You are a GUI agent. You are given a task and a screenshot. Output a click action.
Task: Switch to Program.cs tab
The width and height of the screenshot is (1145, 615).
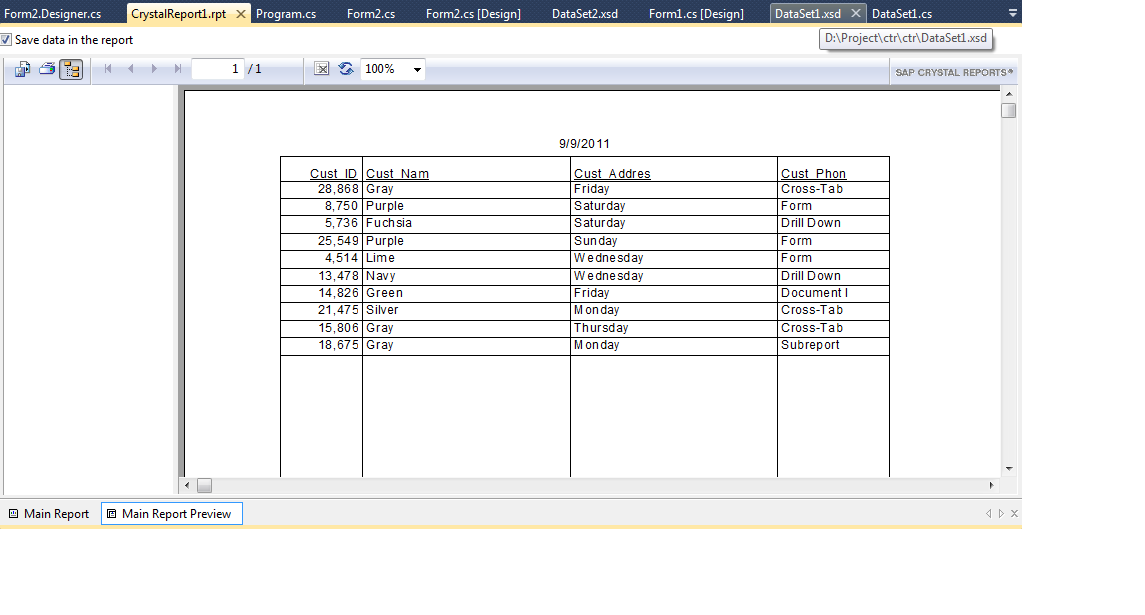(286, 14)
